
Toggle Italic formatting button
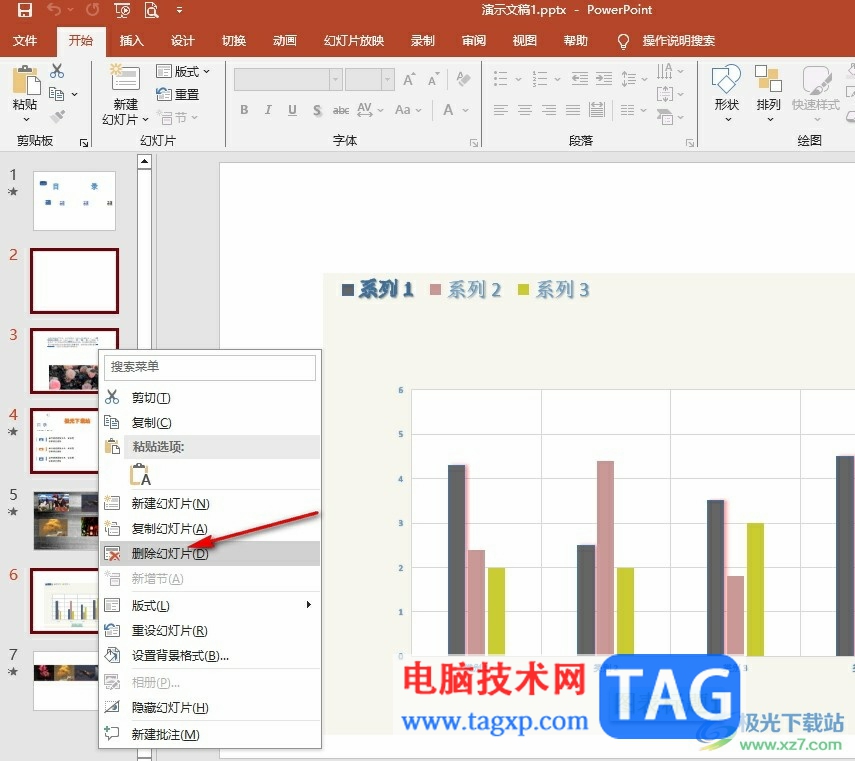point(268,110)
